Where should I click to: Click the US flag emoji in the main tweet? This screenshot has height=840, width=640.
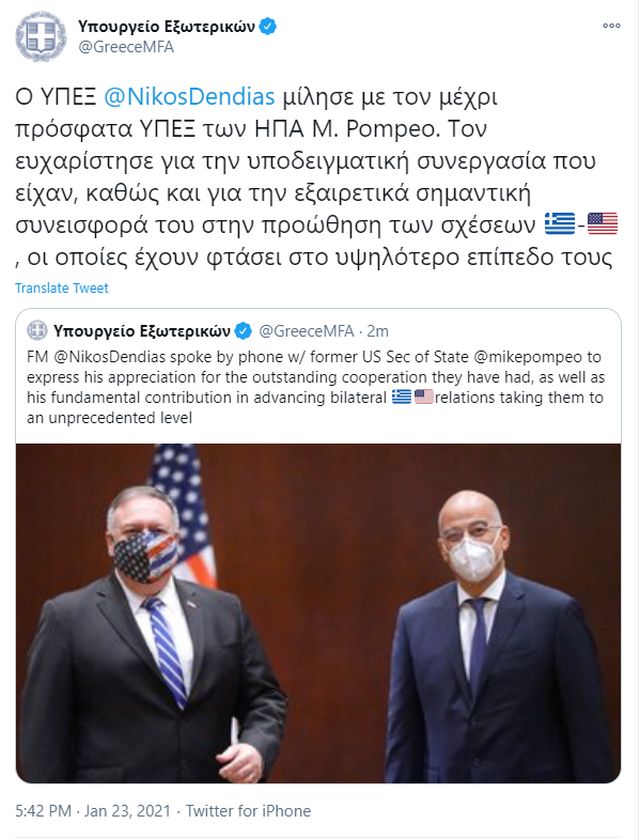[603, 224]
